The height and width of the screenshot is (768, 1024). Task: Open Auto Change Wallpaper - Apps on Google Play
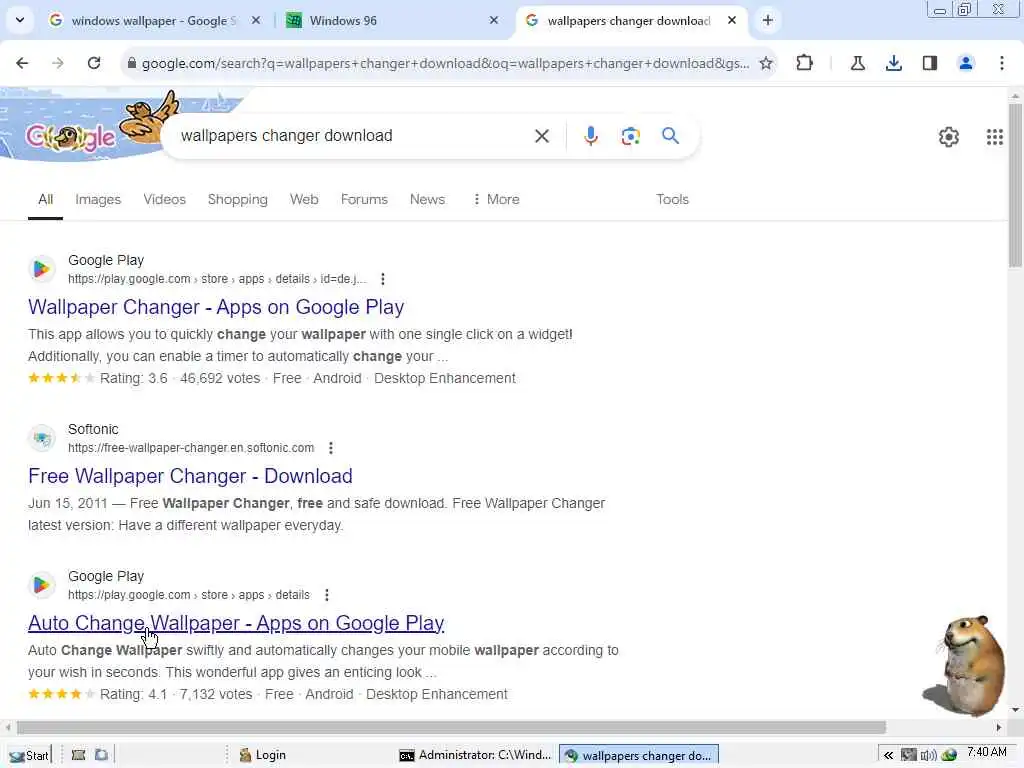pyautogui.click(x=236, y=623)
